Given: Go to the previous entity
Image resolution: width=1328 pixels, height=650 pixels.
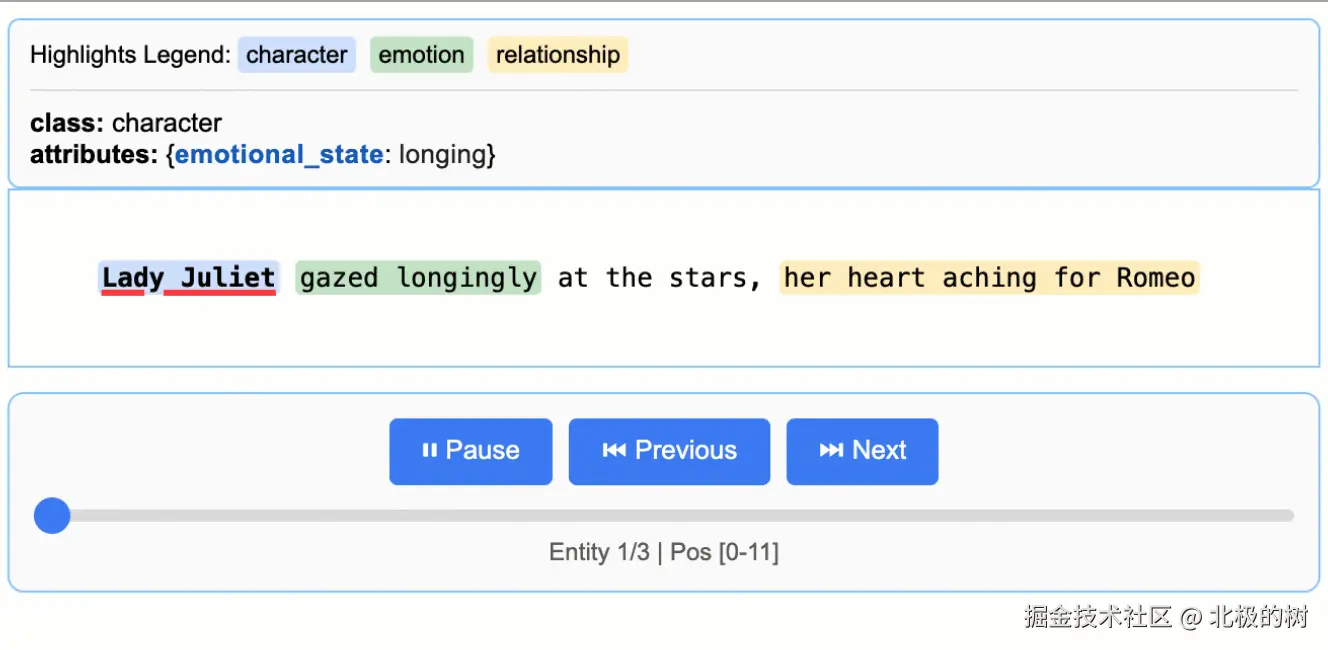Looking at the screenshot, I should 669,451.
